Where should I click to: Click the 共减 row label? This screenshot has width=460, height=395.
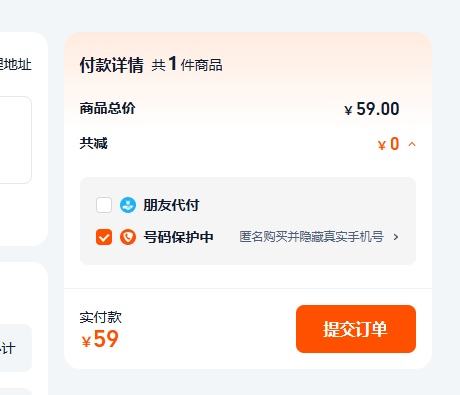[94, 143]
